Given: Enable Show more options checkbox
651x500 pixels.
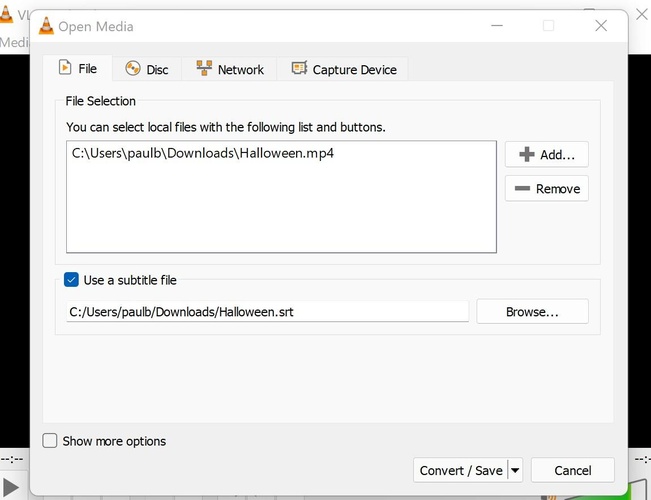Looking at the screenshot, I should pos(50,441).
